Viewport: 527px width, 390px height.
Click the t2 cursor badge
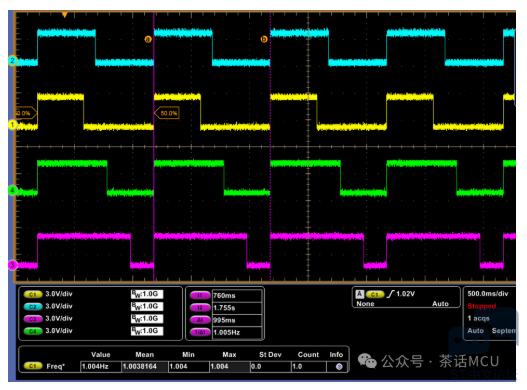[200, 308]
